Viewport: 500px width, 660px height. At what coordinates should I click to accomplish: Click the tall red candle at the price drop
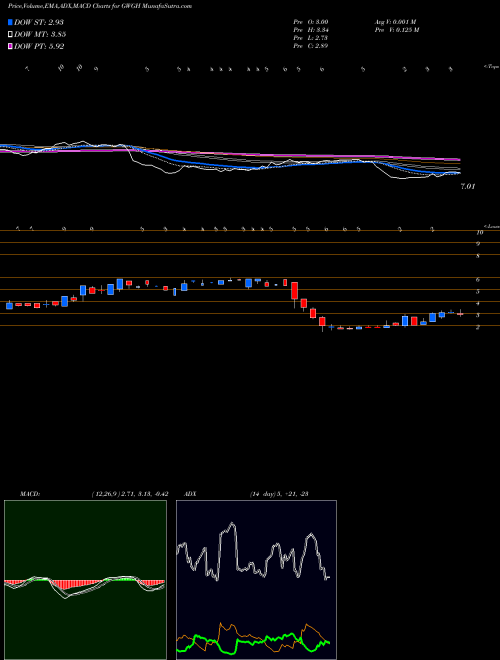pyautogui.click(x=295, y=291)
